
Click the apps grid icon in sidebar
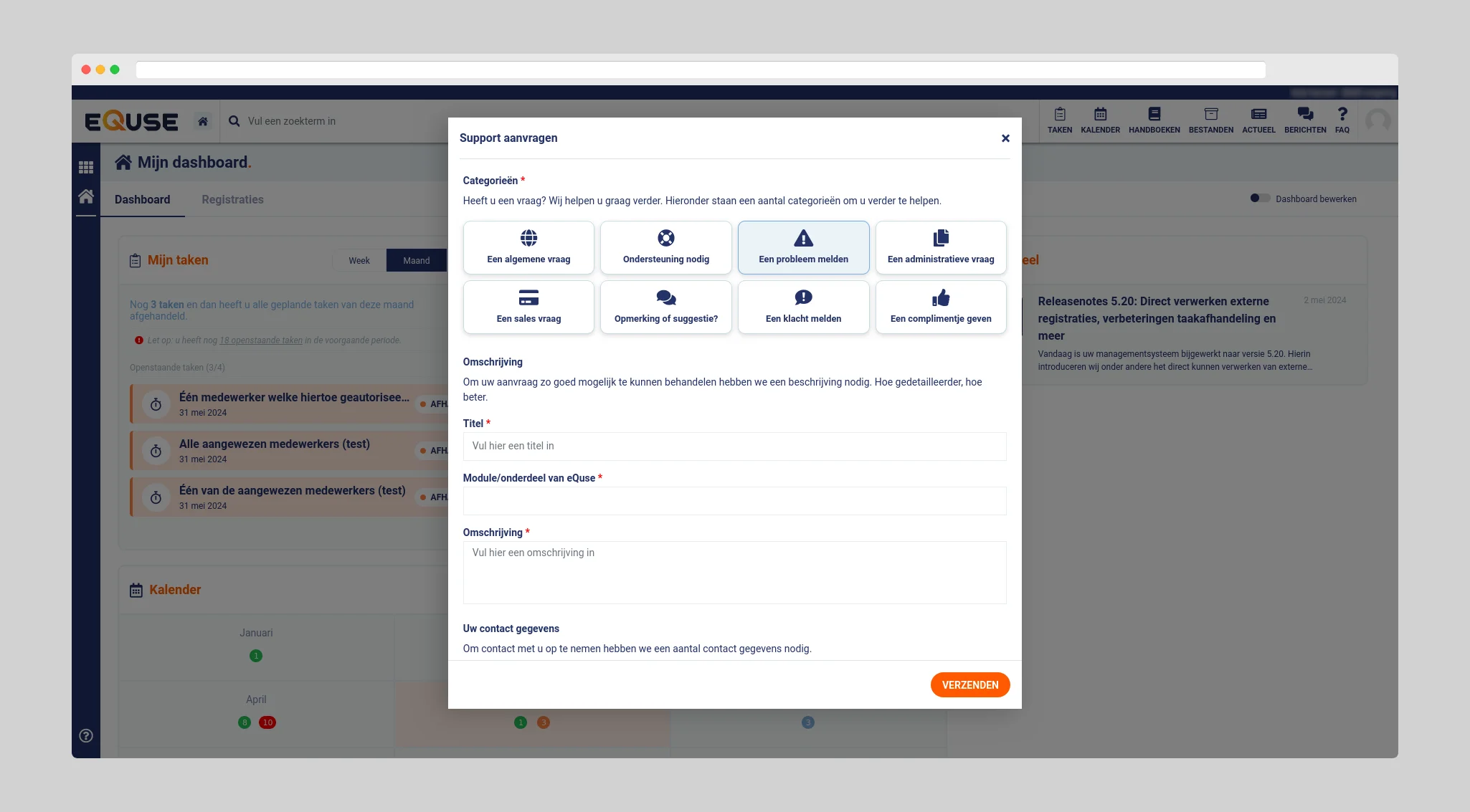click(86, 167)
